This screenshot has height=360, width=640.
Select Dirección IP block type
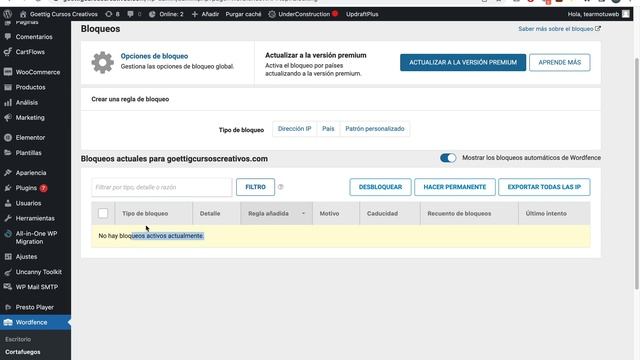(294, 129)
